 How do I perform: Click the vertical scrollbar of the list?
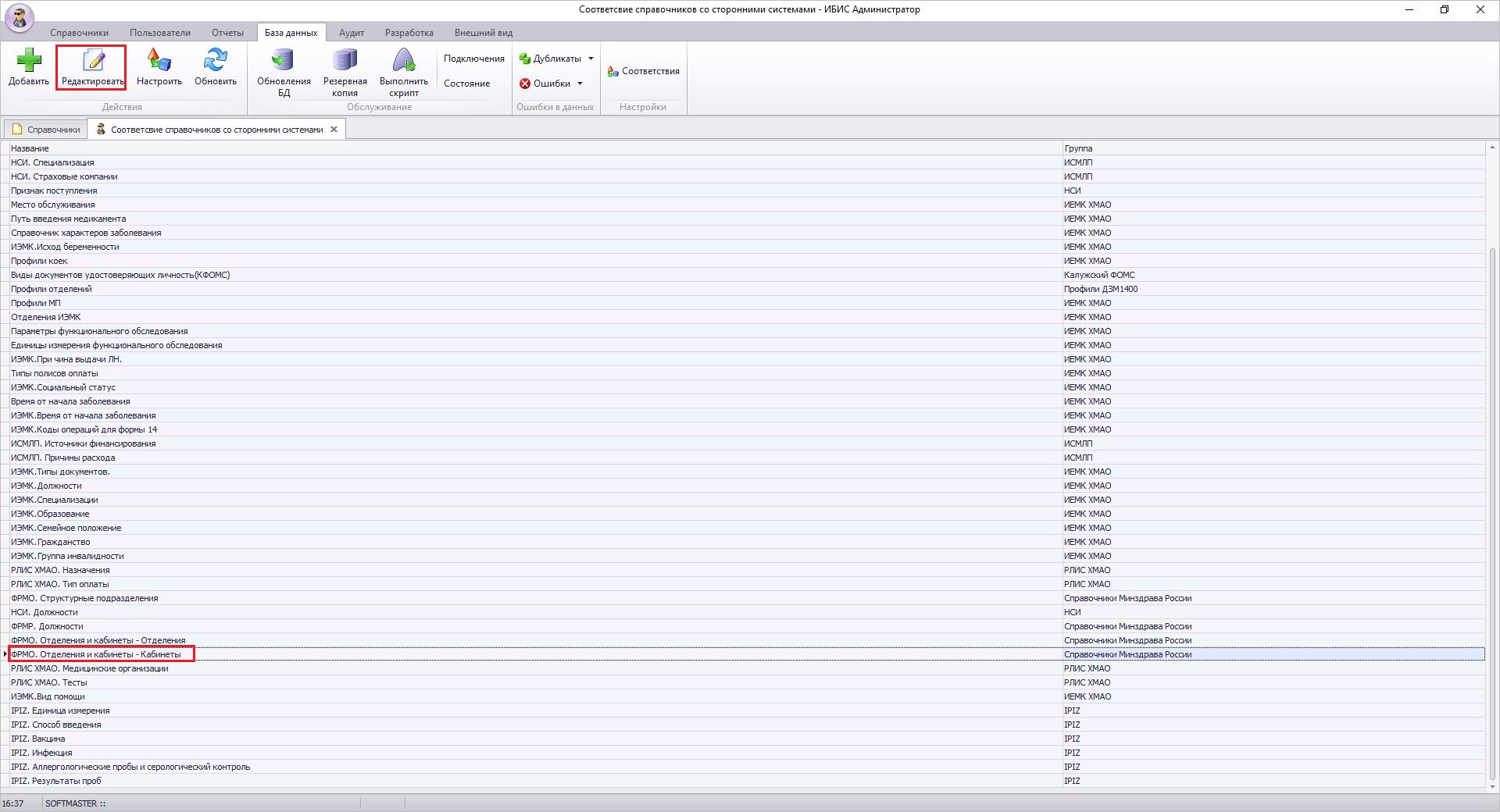pos(1492,468)
